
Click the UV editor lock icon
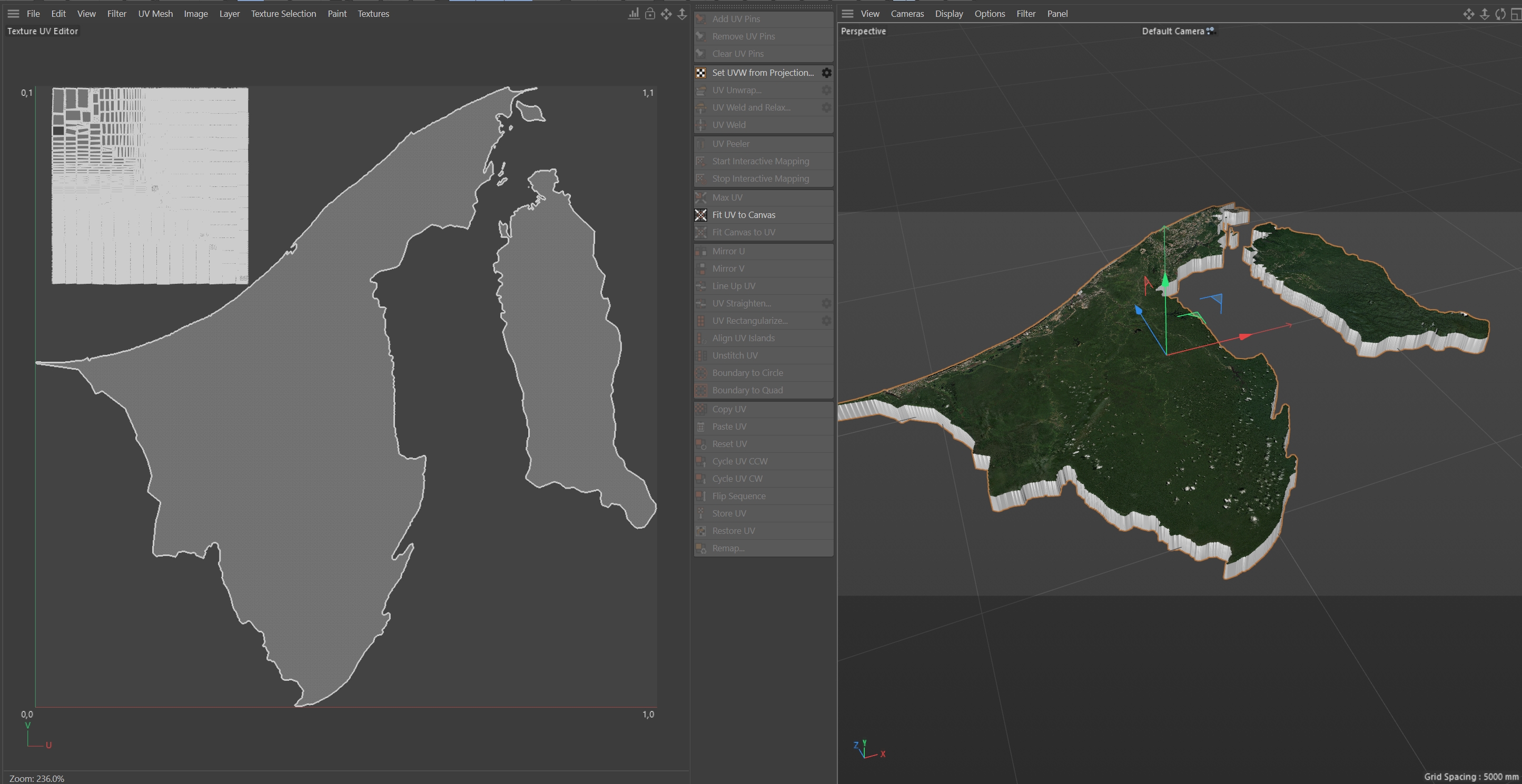(649, 14)
